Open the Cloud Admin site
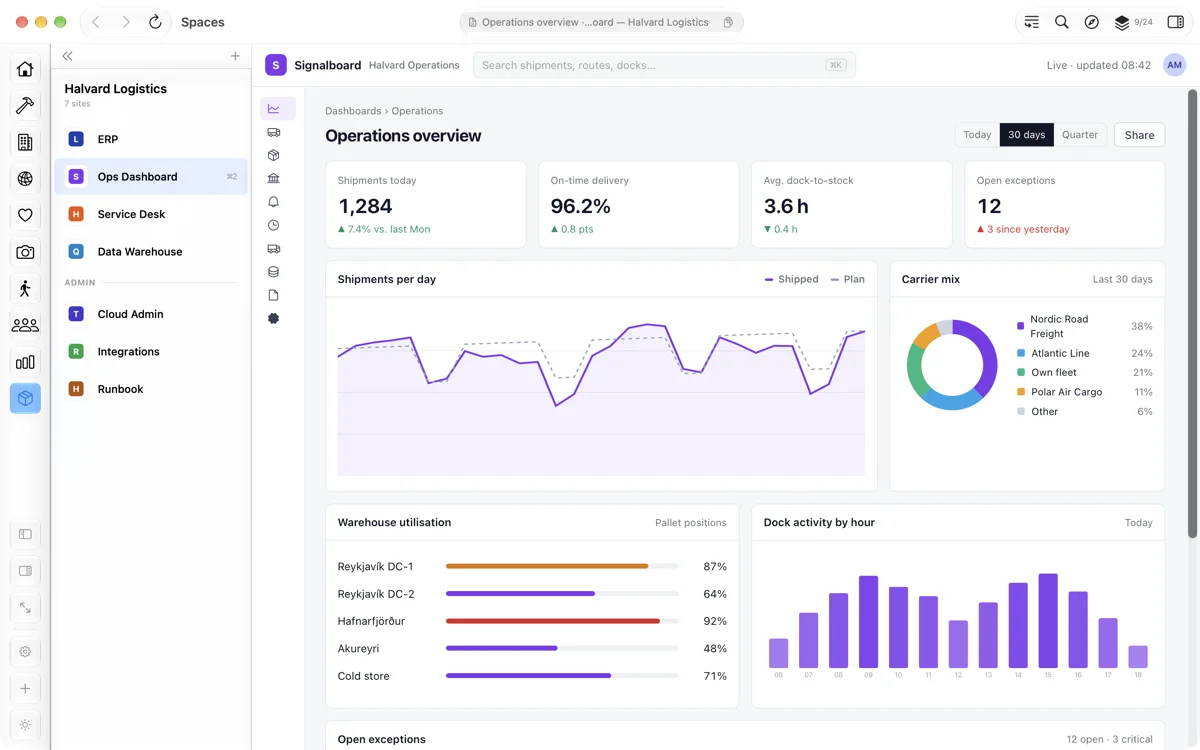 [151, 314]
